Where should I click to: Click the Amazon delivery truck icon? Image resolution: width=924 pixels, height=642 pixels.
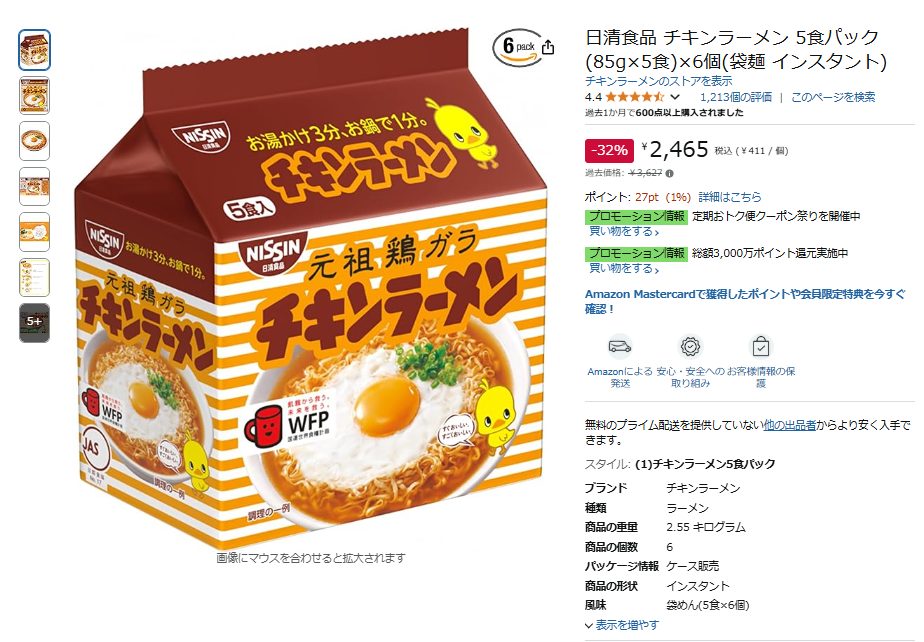click(x=620, y=347)
